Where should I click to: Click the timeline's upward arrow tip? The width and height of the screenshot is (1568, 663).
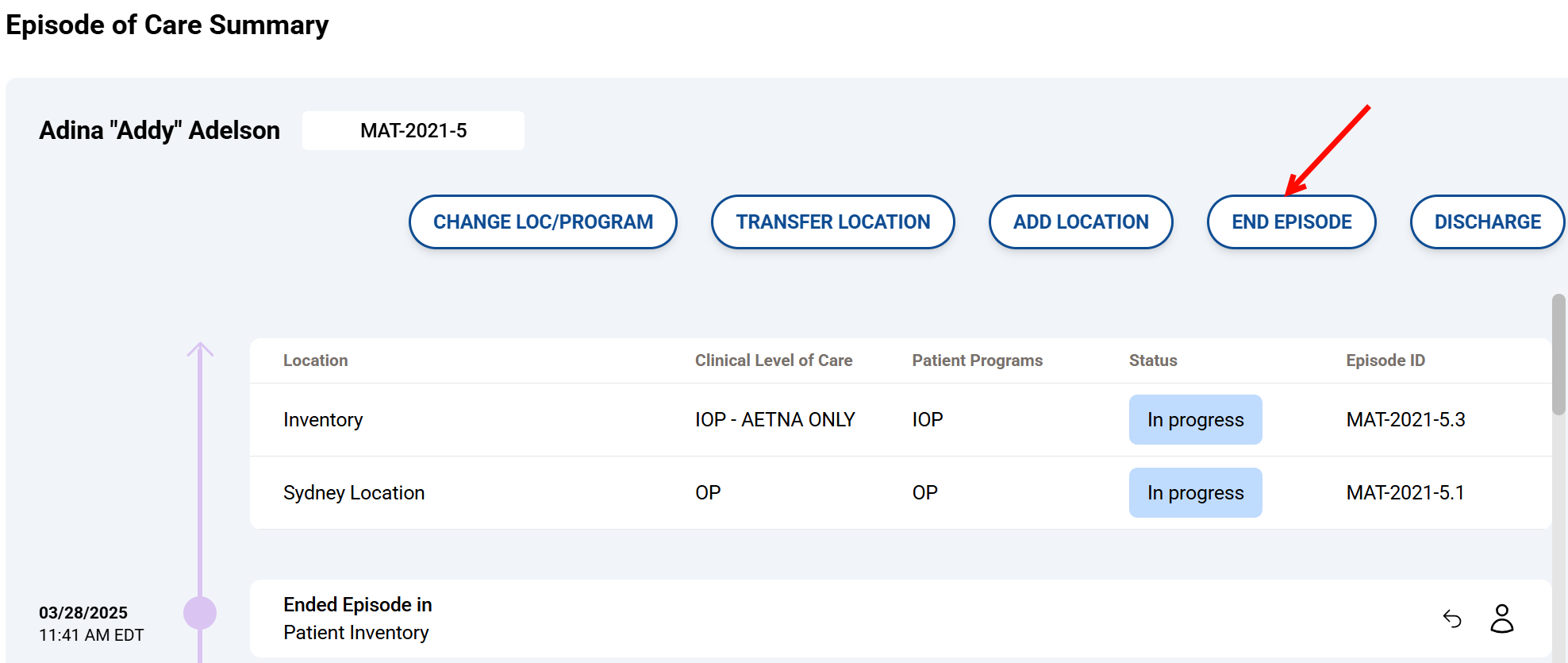pos(200,347)
